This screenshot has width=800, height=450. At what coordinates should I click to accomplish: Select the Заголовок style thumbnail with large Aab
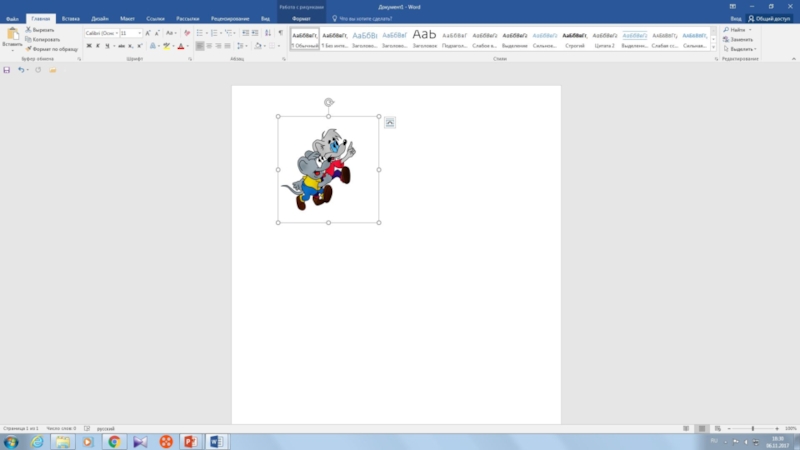pyautogui.click(x=425, y=37)
